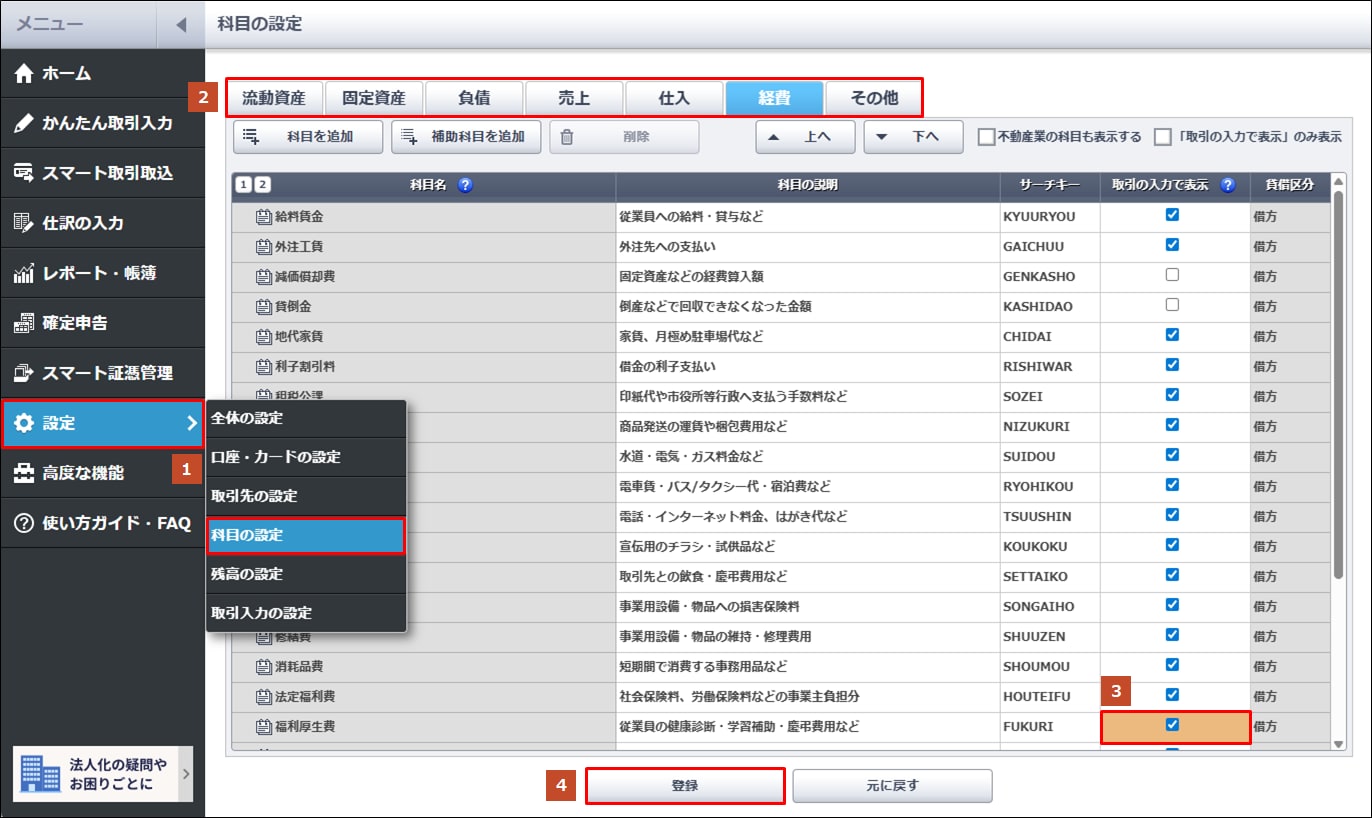Screen dimensions: 1372x818
Task: Click the level 2 tree toggle icon
Action: pyautogui.click(x=262, y=185)
